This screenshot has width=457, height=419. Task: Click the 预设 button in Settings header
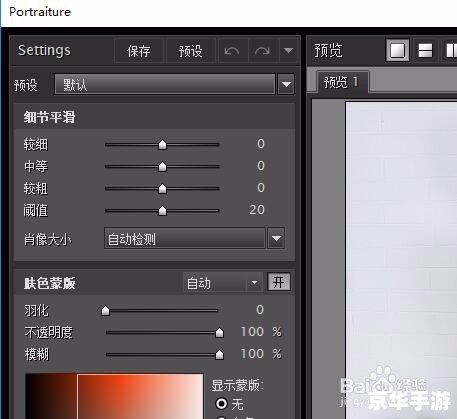click(191, 51)
